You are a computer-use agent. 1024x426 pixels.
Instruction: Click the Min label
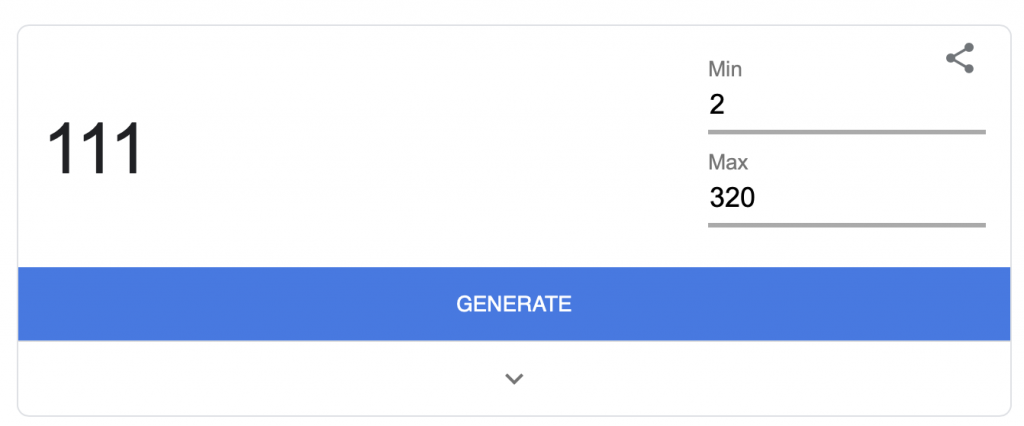(x=725, y=69)
